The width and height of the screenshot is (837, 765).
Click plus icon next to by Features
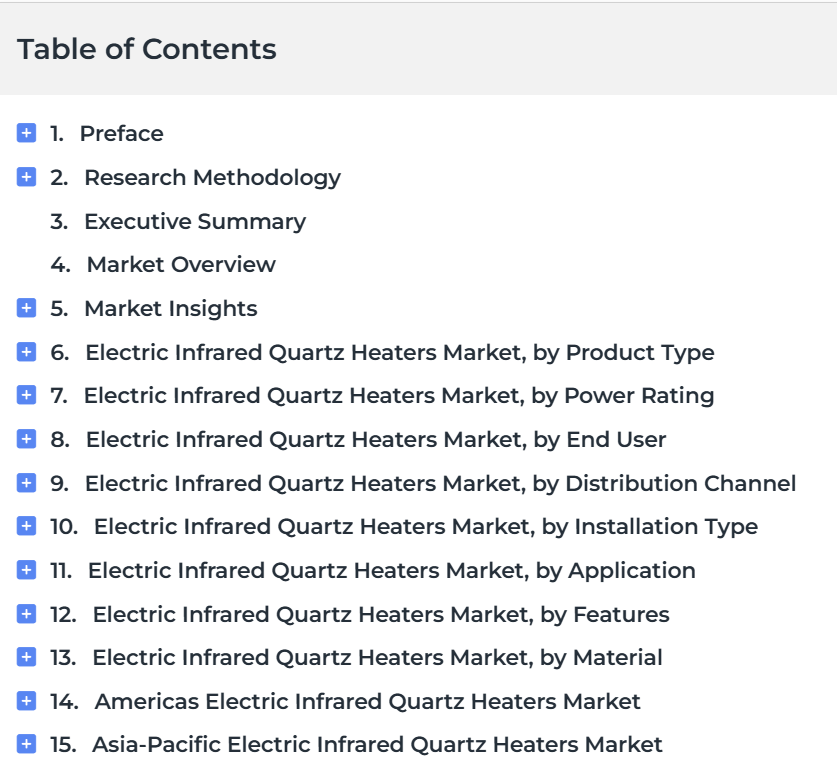pos(26,614)
